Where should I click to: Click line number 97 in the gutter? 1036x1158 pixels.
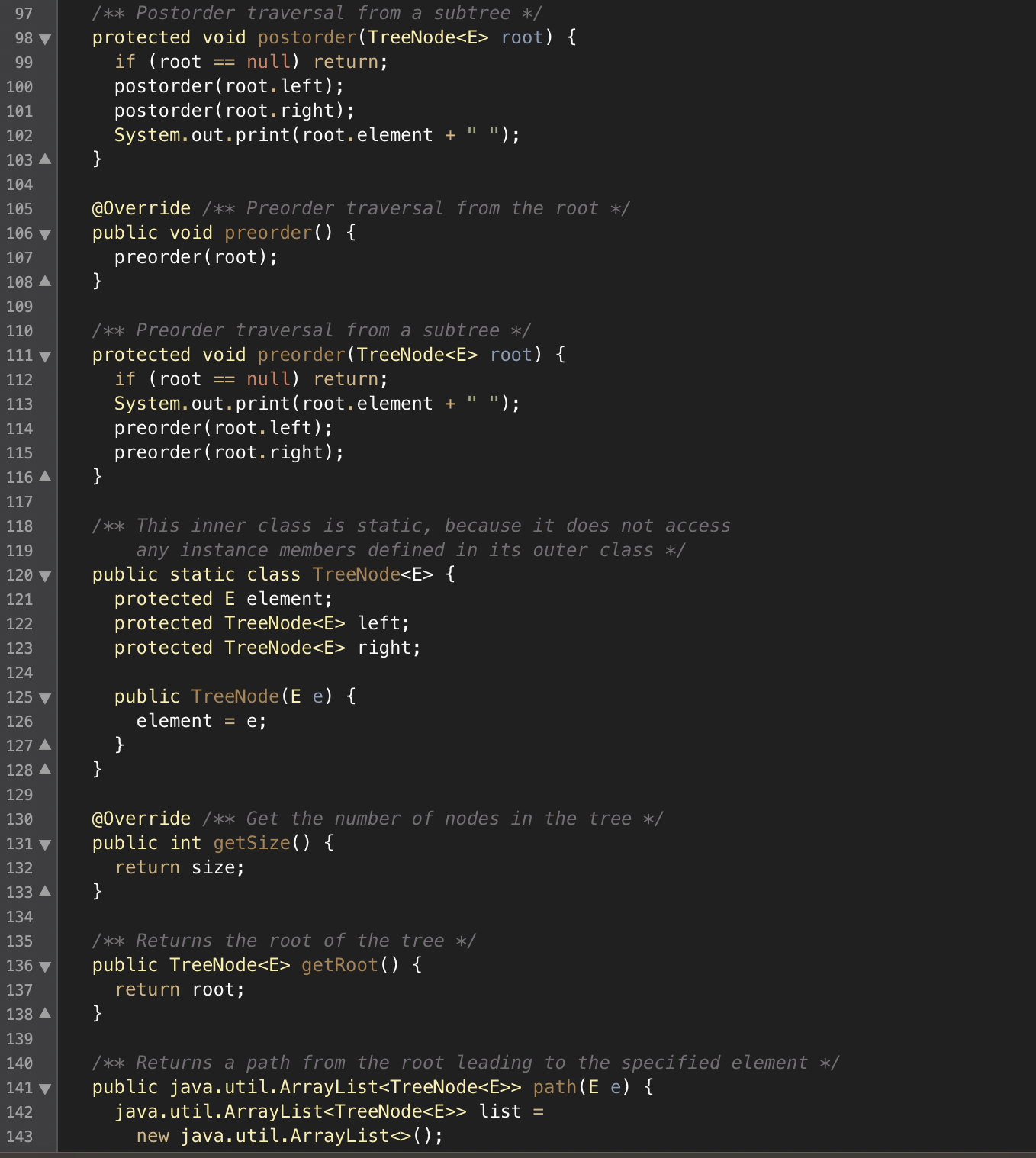24,14
